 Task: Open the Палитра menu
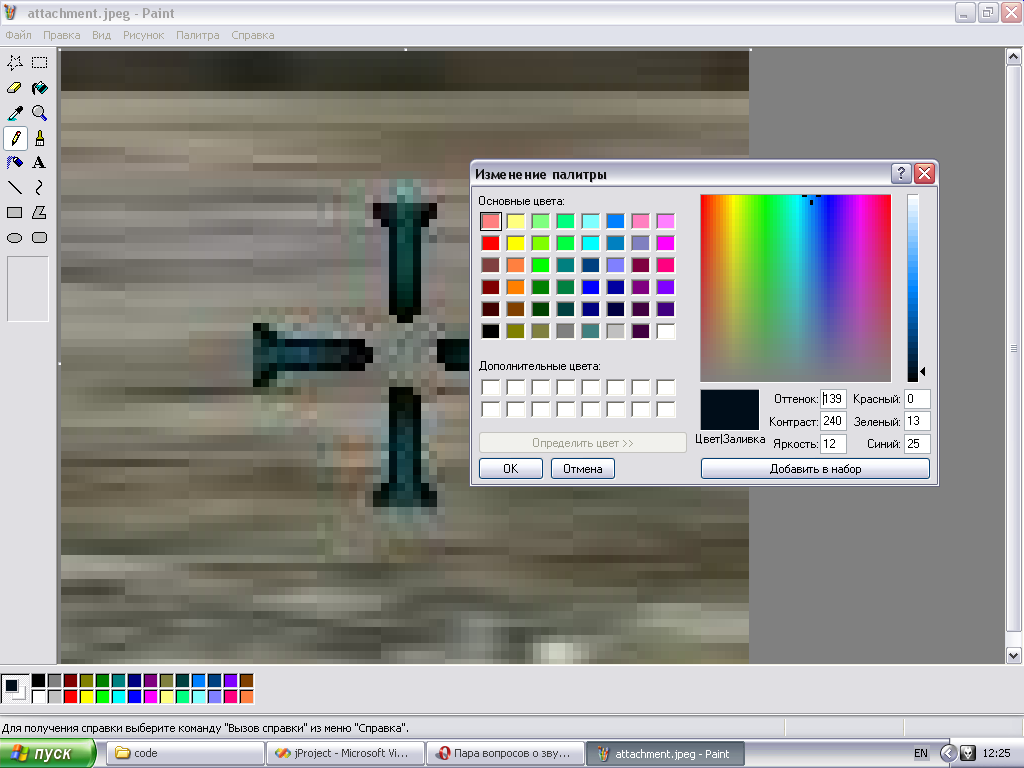click(197, 34)
